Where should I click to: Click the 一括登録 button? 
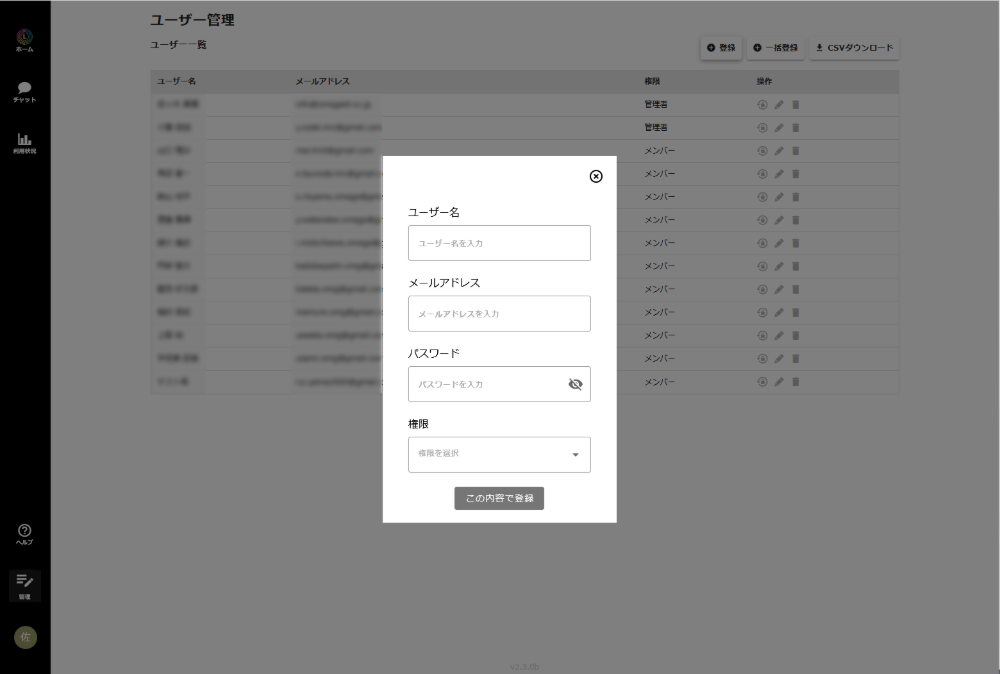click(x=776, y=48)
